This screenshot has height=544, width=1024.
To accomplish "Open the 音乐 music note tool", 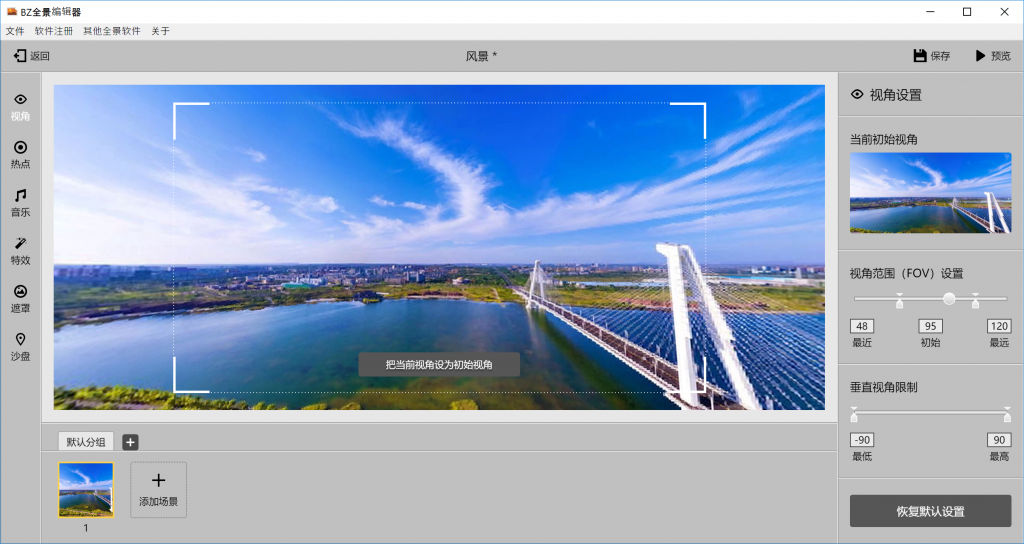I will tap(20, 195).
